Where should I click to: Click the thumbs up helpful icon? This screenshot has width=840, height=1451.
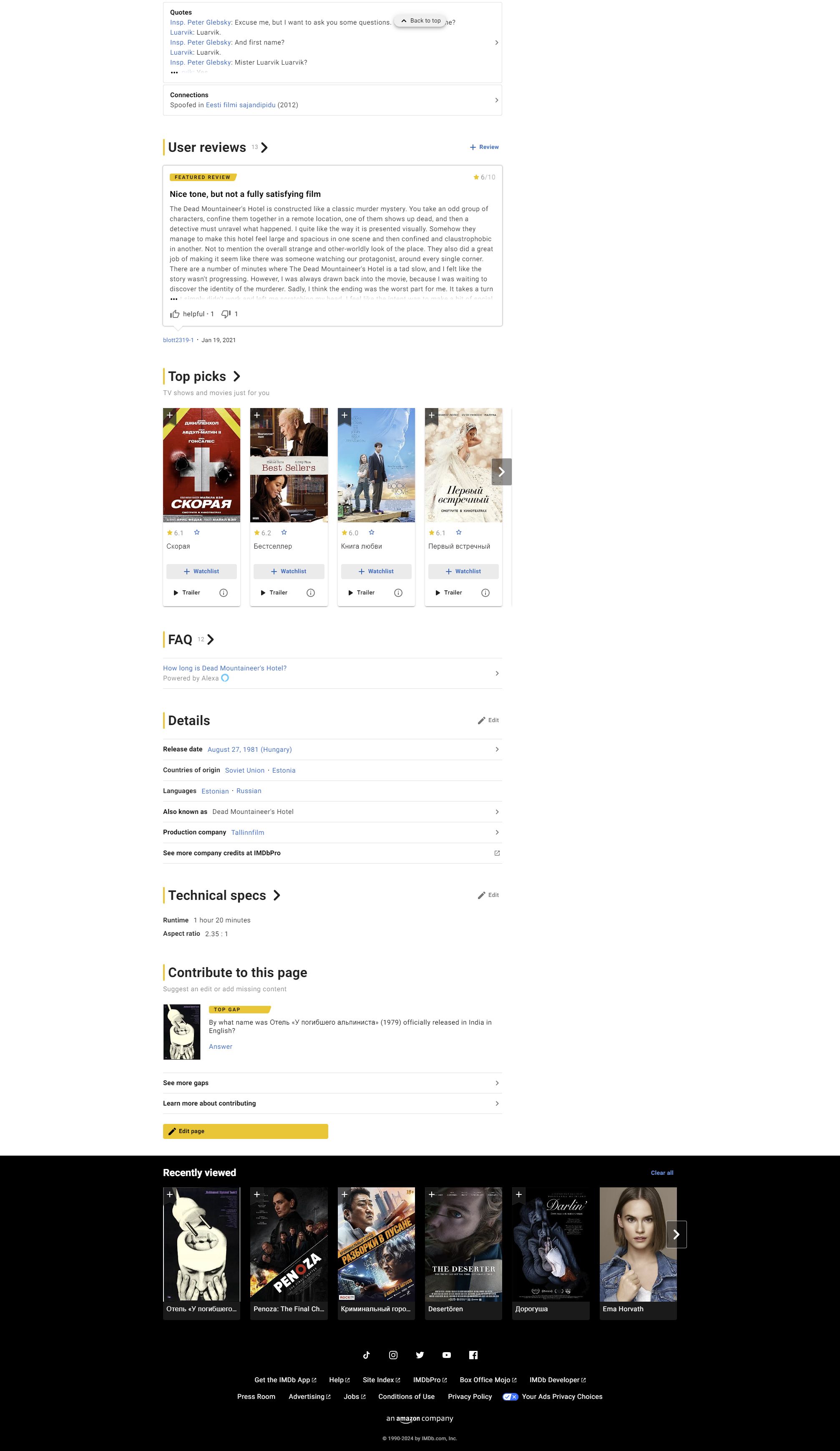point(175,314)
